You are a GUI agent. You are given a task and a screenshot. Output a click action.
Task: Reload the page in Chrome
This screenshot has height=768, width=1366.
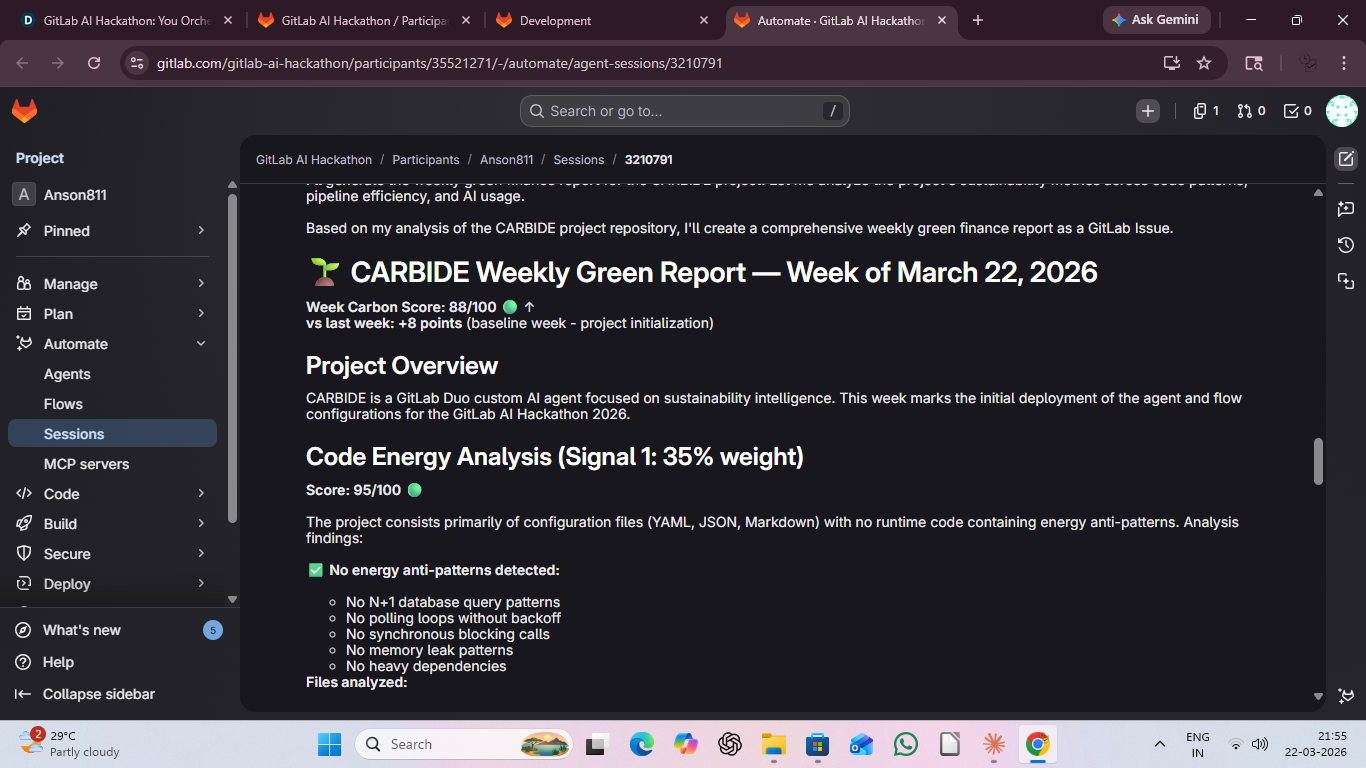pyautogui.click(x=94, y=63)
